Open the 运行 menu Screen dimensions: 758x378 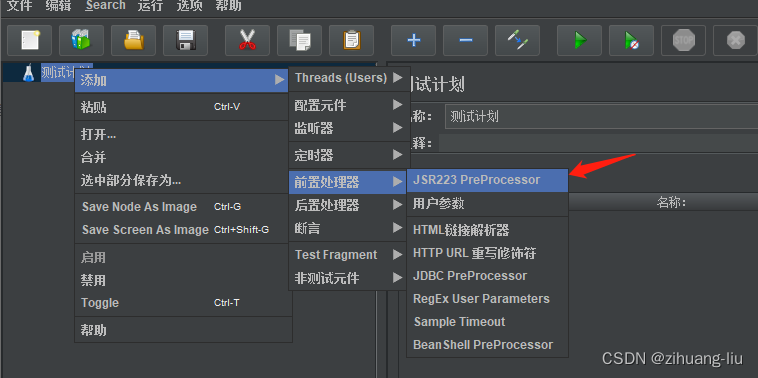150,6
